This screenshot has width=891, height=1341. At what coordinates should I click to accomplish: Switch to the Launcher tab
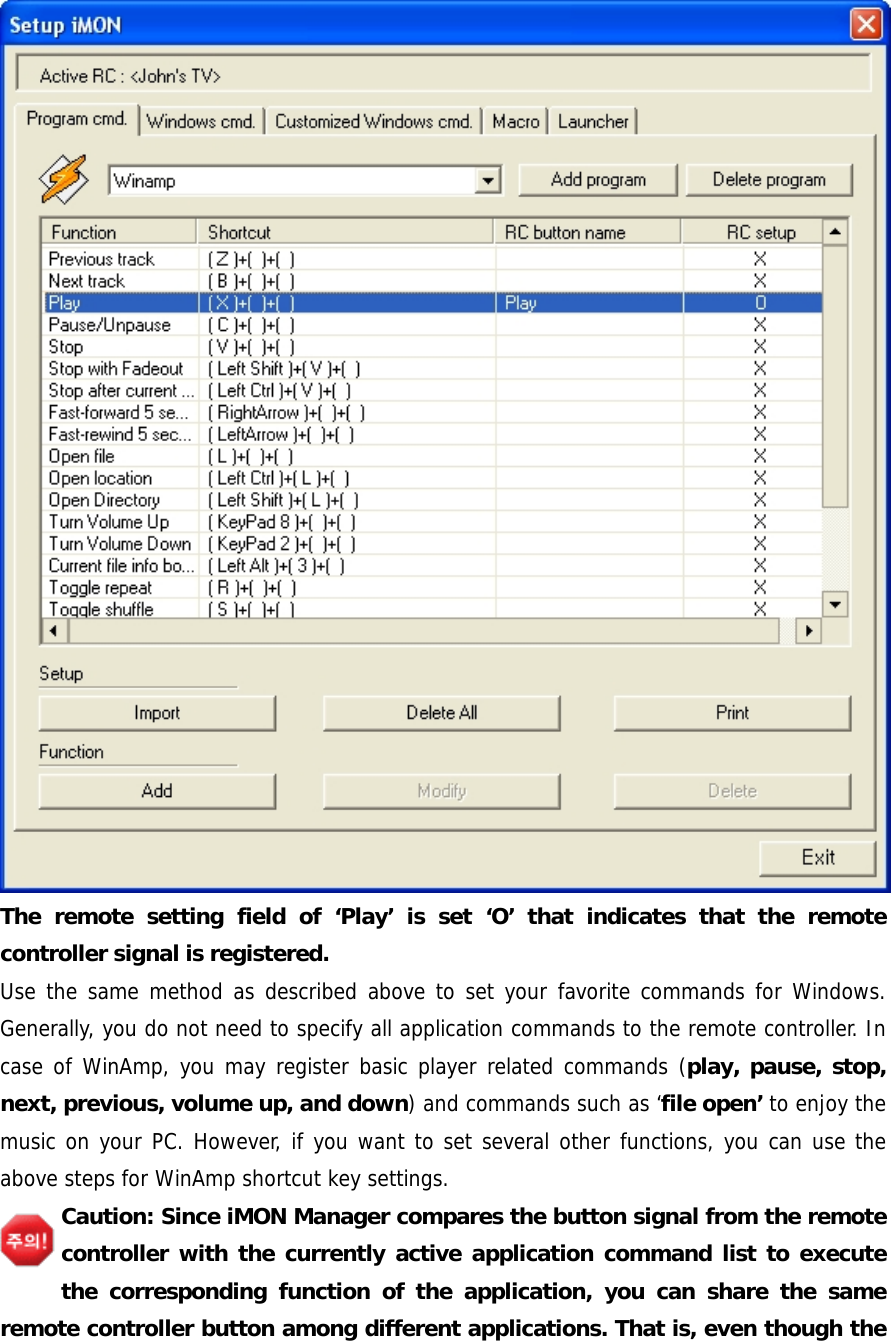[x=592, y=120]
